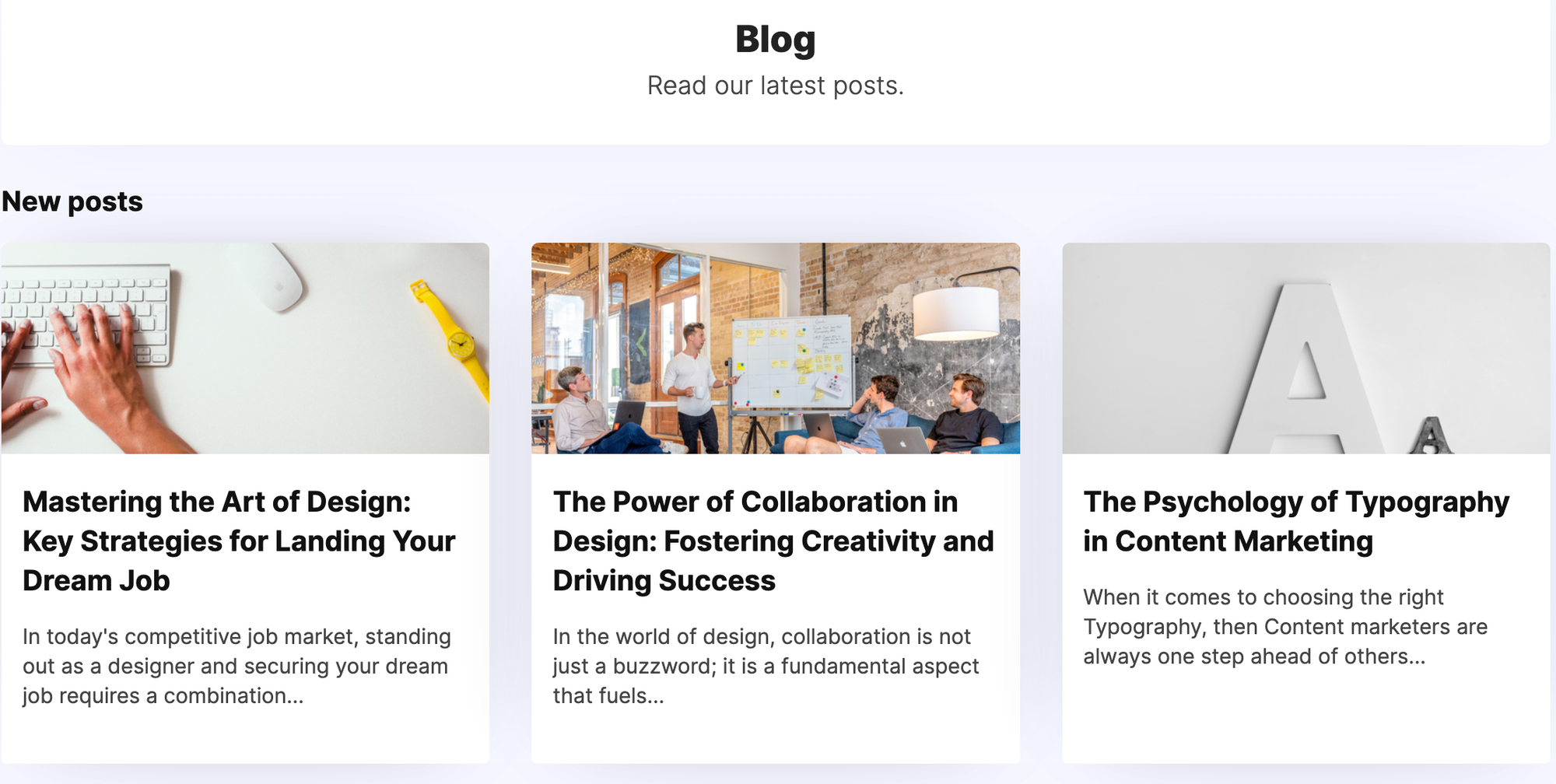Click the letter A typography thumbnail image
This screenshot has height=784, width=1556.
point(1307,347)
